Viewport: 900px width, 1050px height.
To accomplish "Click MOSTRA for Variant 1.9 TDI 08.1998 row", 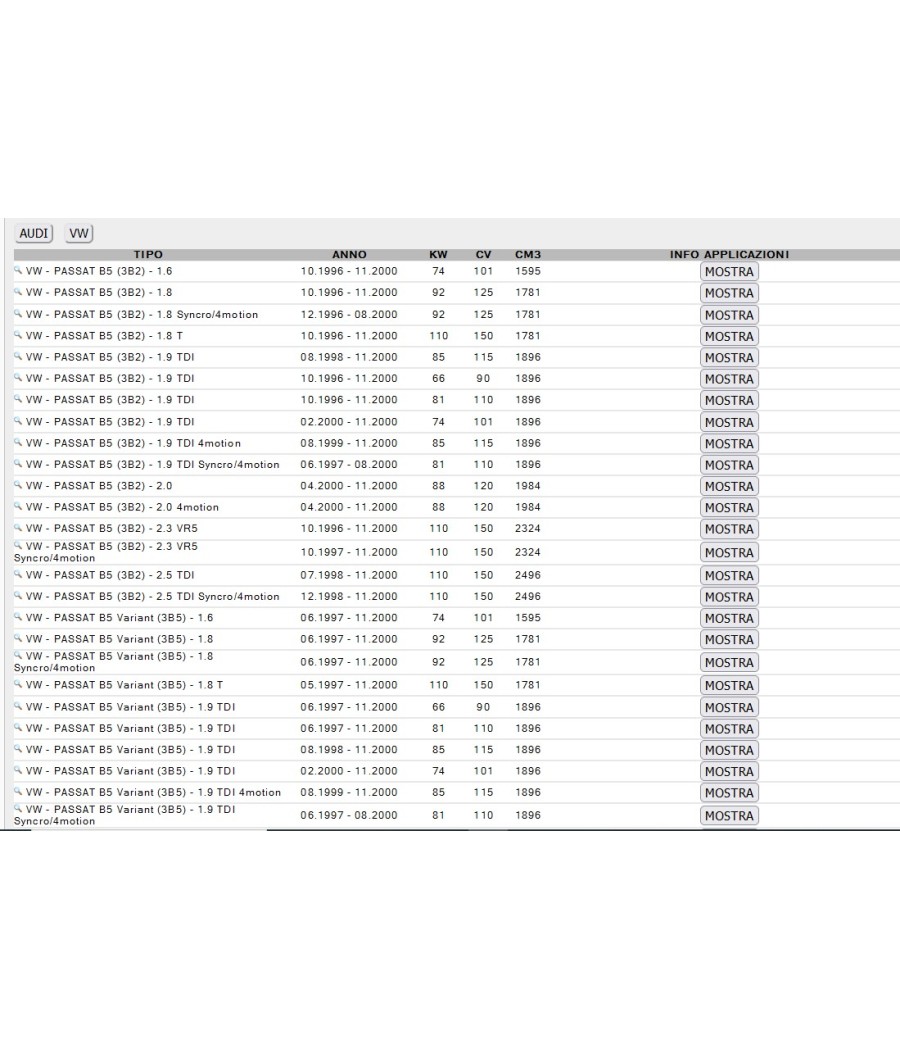I will point(729,751).
